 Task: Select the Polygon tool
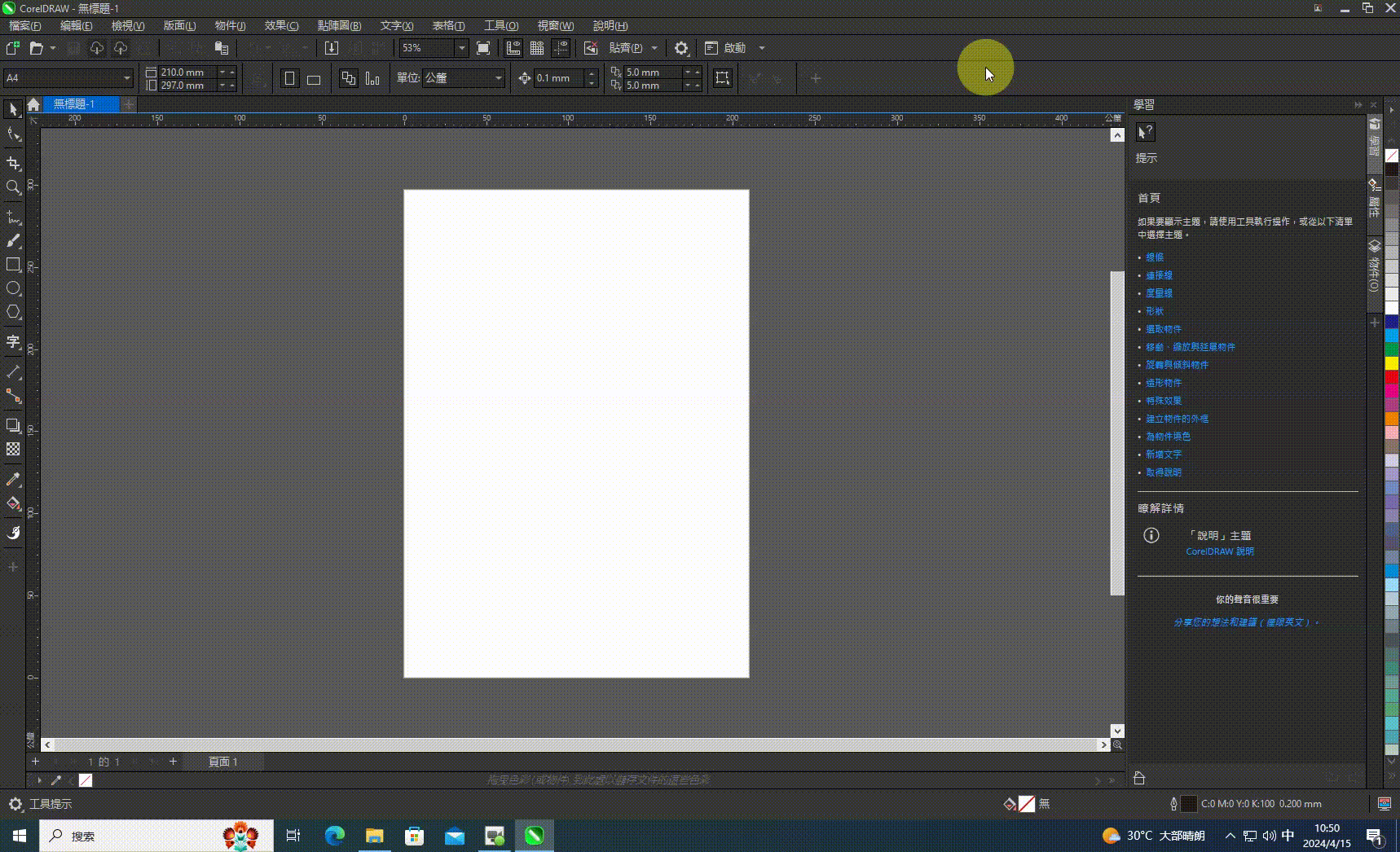13,312
